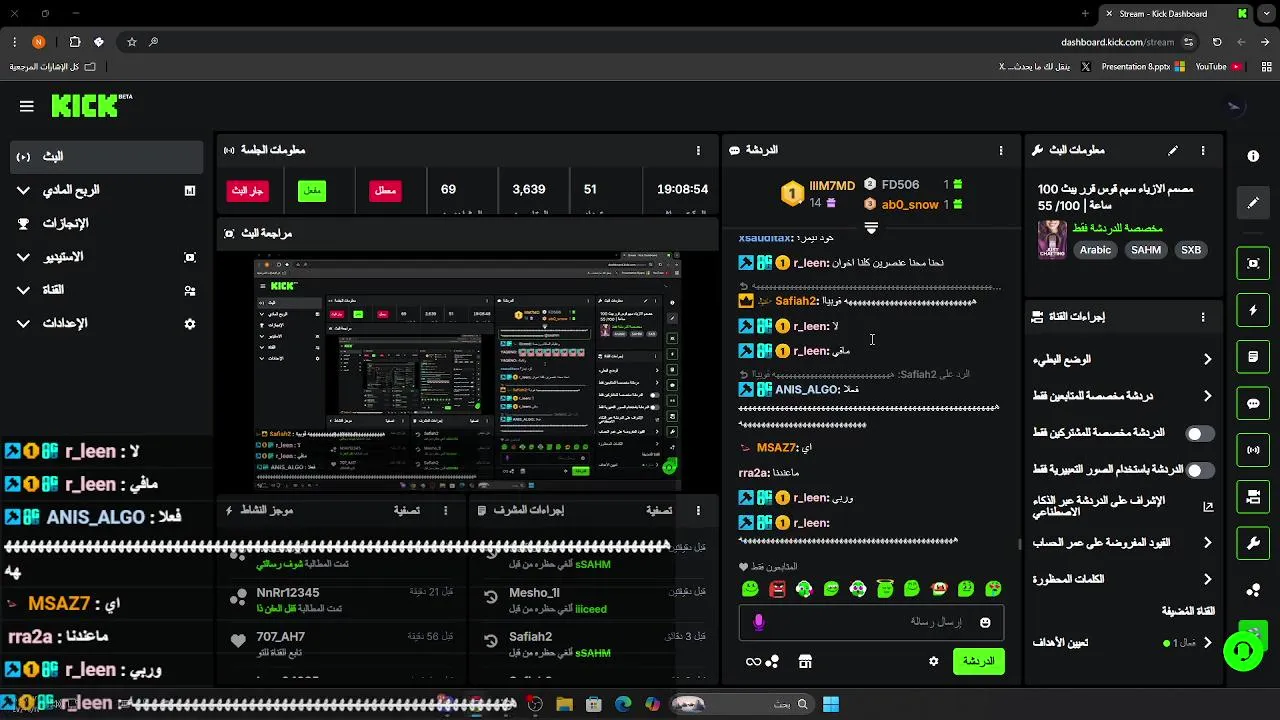This screenshot has width=1280, height=720.
Task: Click the purple microphone icon in chat input
Action: click(x=758, y=622)
